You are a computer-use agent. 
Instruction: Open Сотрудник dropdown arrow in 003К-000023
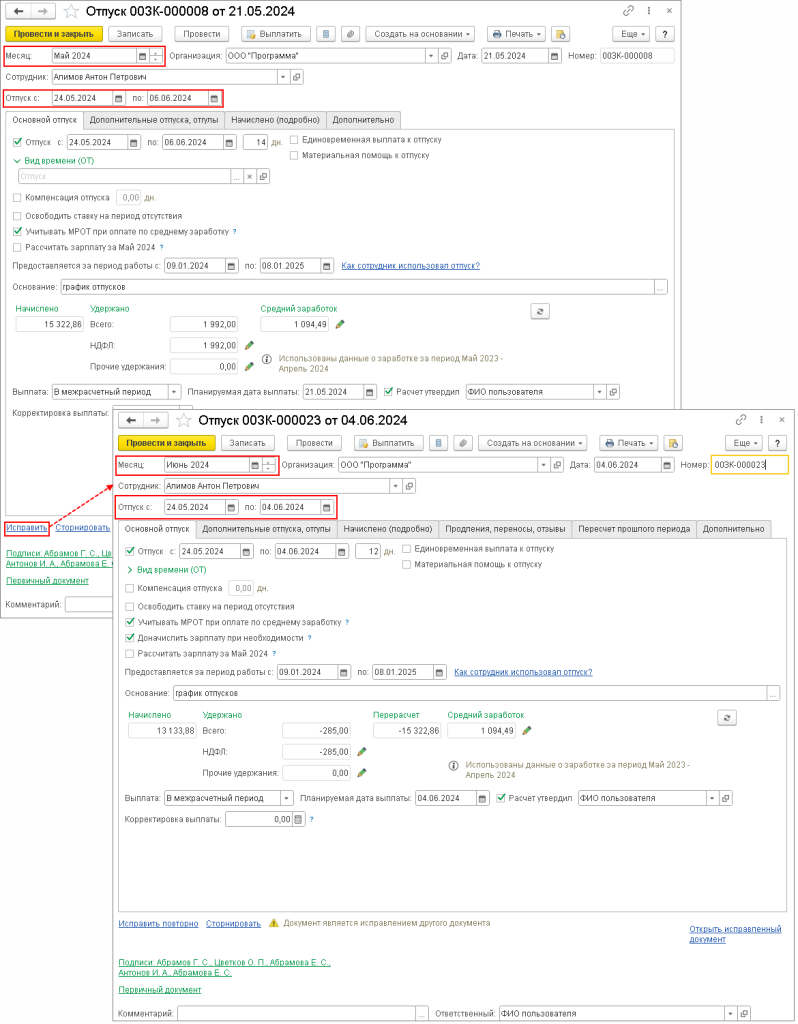pos(395,487)
